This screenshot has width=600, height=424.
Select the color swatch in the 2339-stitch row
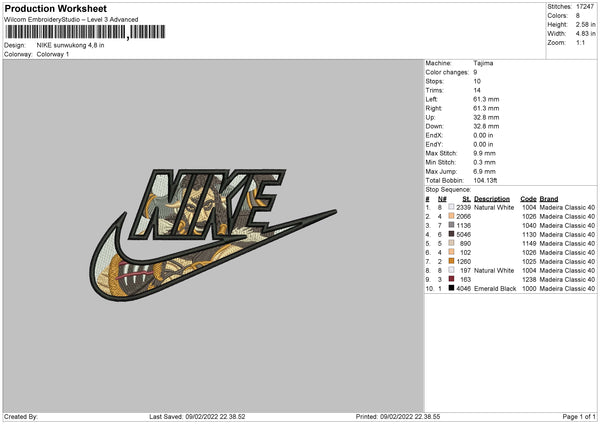tap(452, 207)
